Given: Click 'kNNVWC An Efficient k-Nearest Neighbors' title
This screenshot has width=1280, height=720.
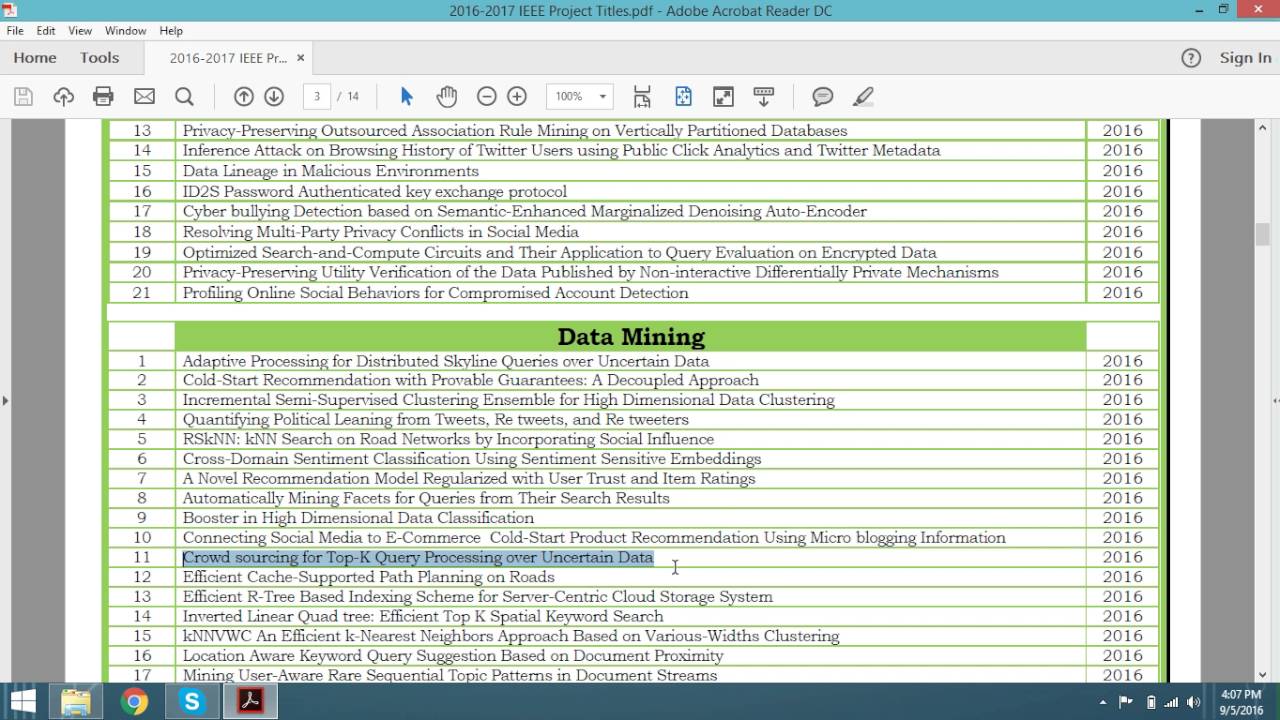Looking at the screenshot, I should pyautogui.click(x=510, y=636).
